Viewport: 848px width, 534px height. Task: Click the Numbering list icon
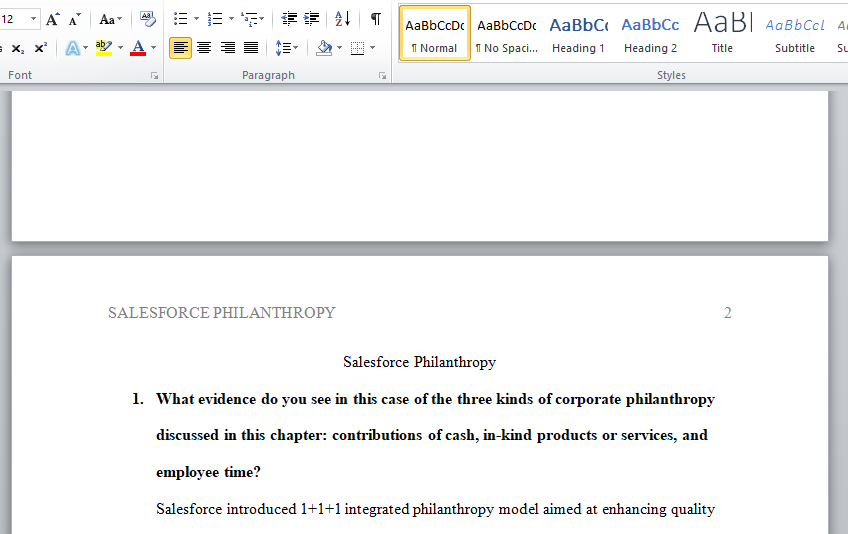215,19
